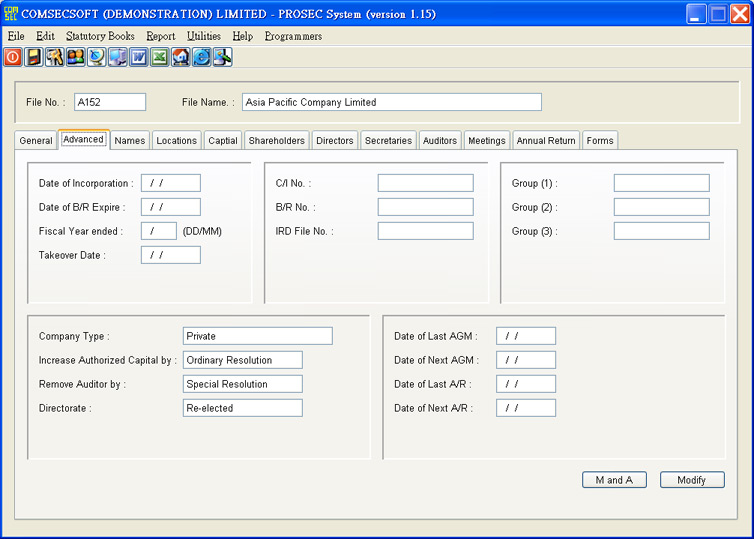Click the Internet Explorer toolbar icon
The height and width of the screenshot is (539, 754).
pyautogui.click(x=201, y=57)
